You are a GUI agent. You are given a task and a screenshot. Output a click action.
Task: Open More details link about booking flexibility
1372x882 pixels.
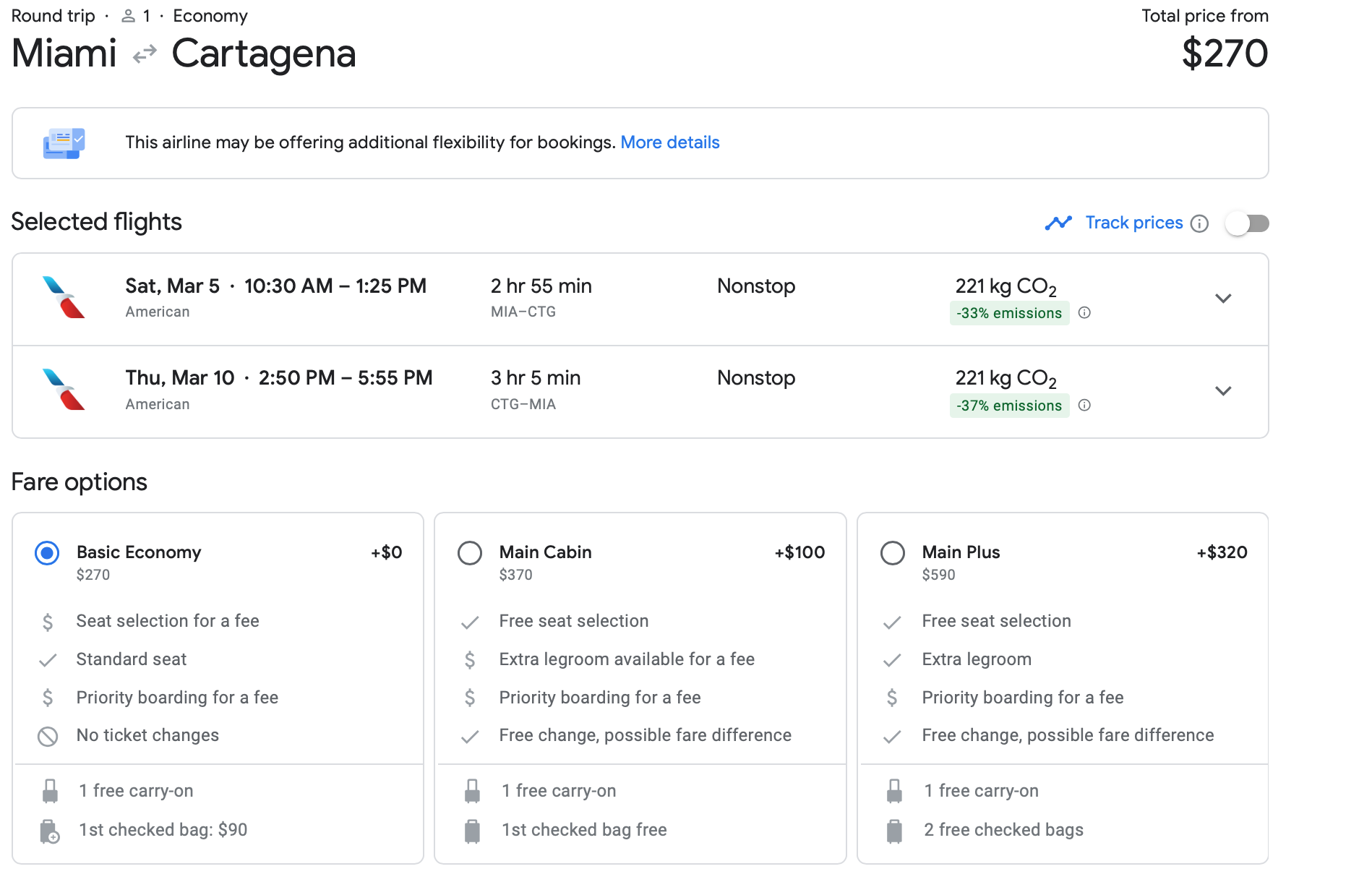[669, 142]
